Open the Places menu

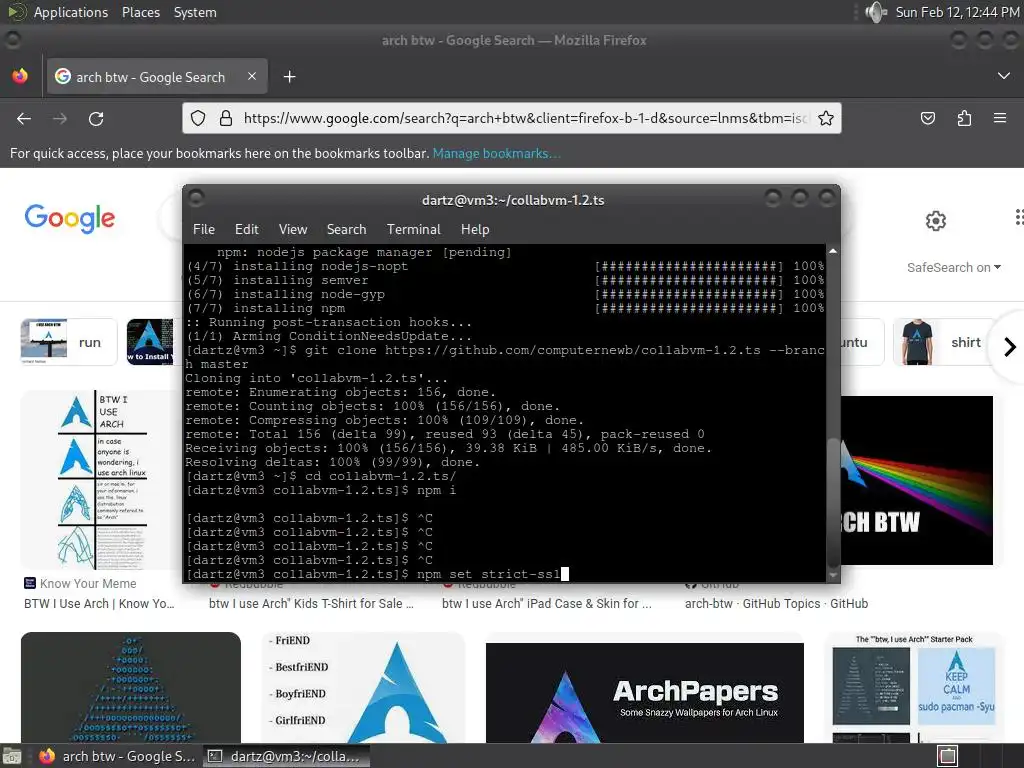pos(140,12)
